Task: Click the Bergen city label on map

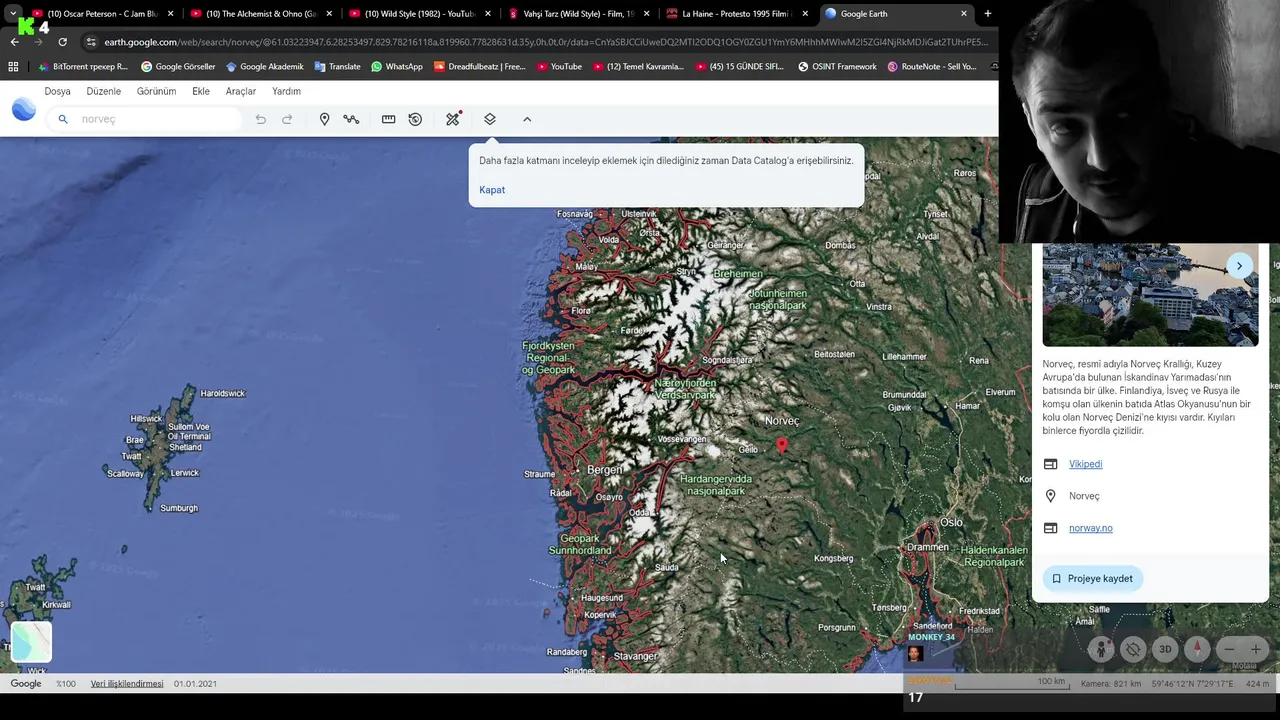Action: pos(605,470)
